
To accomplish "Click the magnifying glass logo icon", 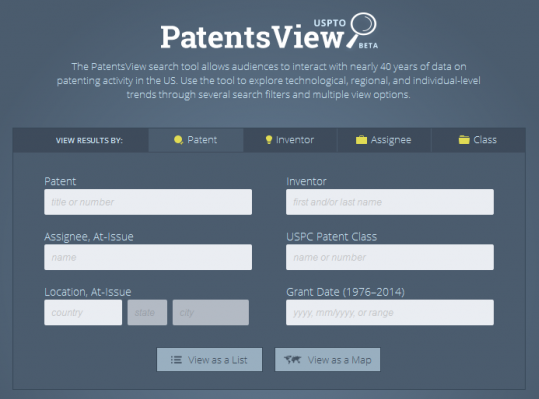I will tap(362, 30).
